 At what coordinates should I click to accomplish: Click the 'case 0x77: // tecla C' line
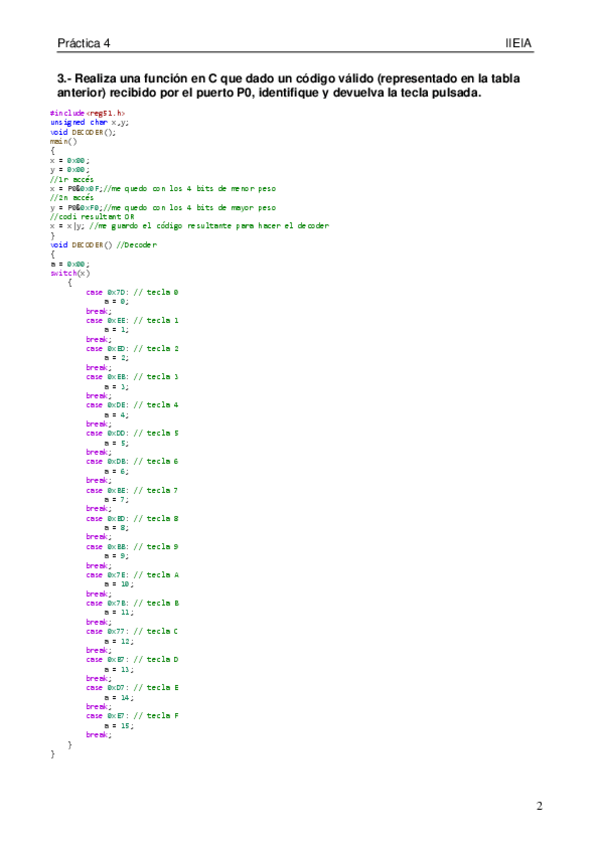point(132,631)
